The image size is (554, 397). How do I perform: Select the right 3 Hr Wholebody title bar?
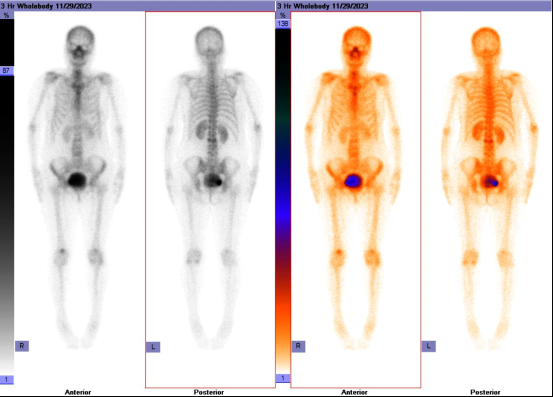click(414, 6)
